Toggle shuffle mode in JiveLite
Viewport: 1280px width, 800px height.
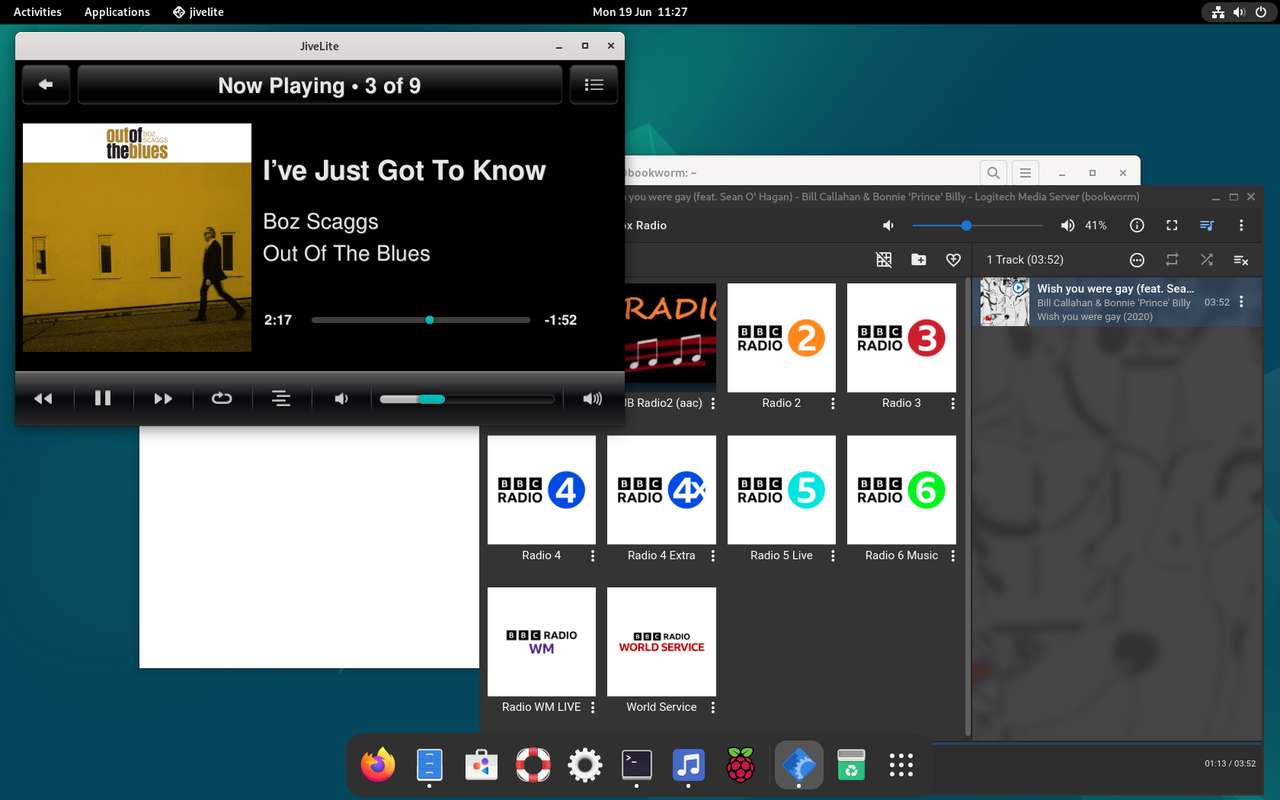coord(281,398)
